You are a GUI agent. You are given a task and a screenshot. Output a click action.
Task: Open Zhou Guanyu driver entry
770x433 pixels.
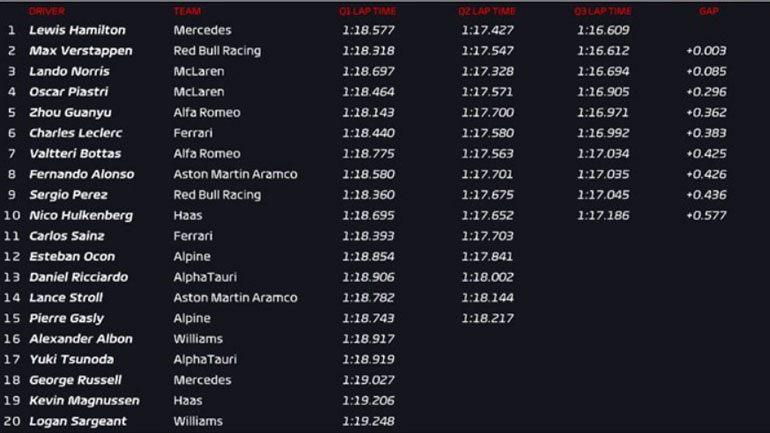pyautogui.click(x=70, y=112)
